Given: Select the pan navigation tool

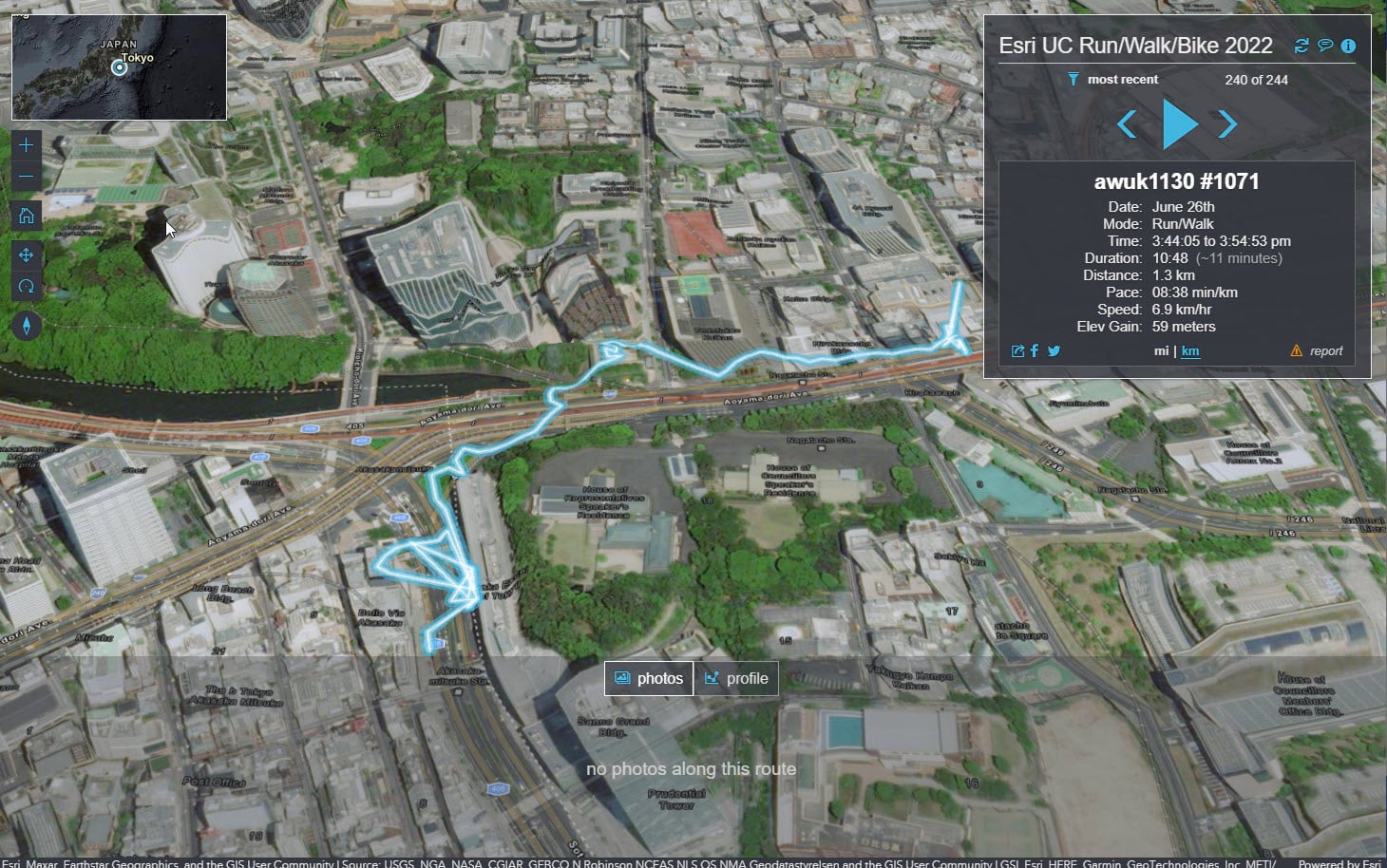Looking at the screenshot, I should click(x=27, y=255).
